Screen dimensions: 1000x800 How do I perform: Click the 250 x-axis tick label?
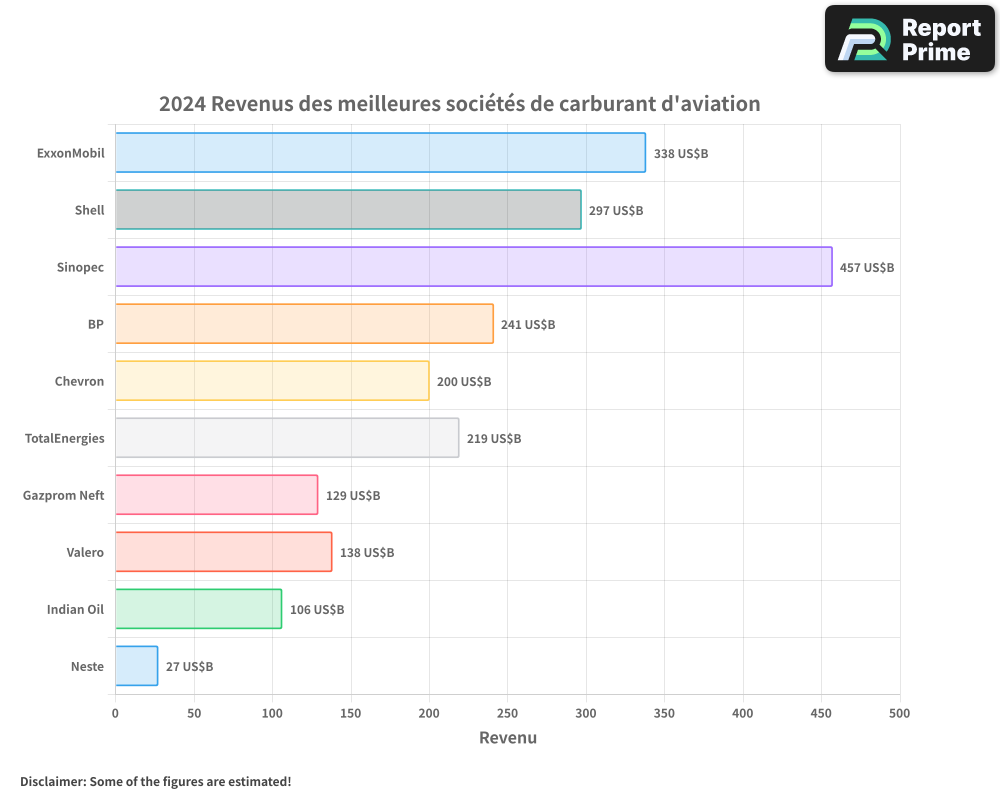(x=507, y=713)
